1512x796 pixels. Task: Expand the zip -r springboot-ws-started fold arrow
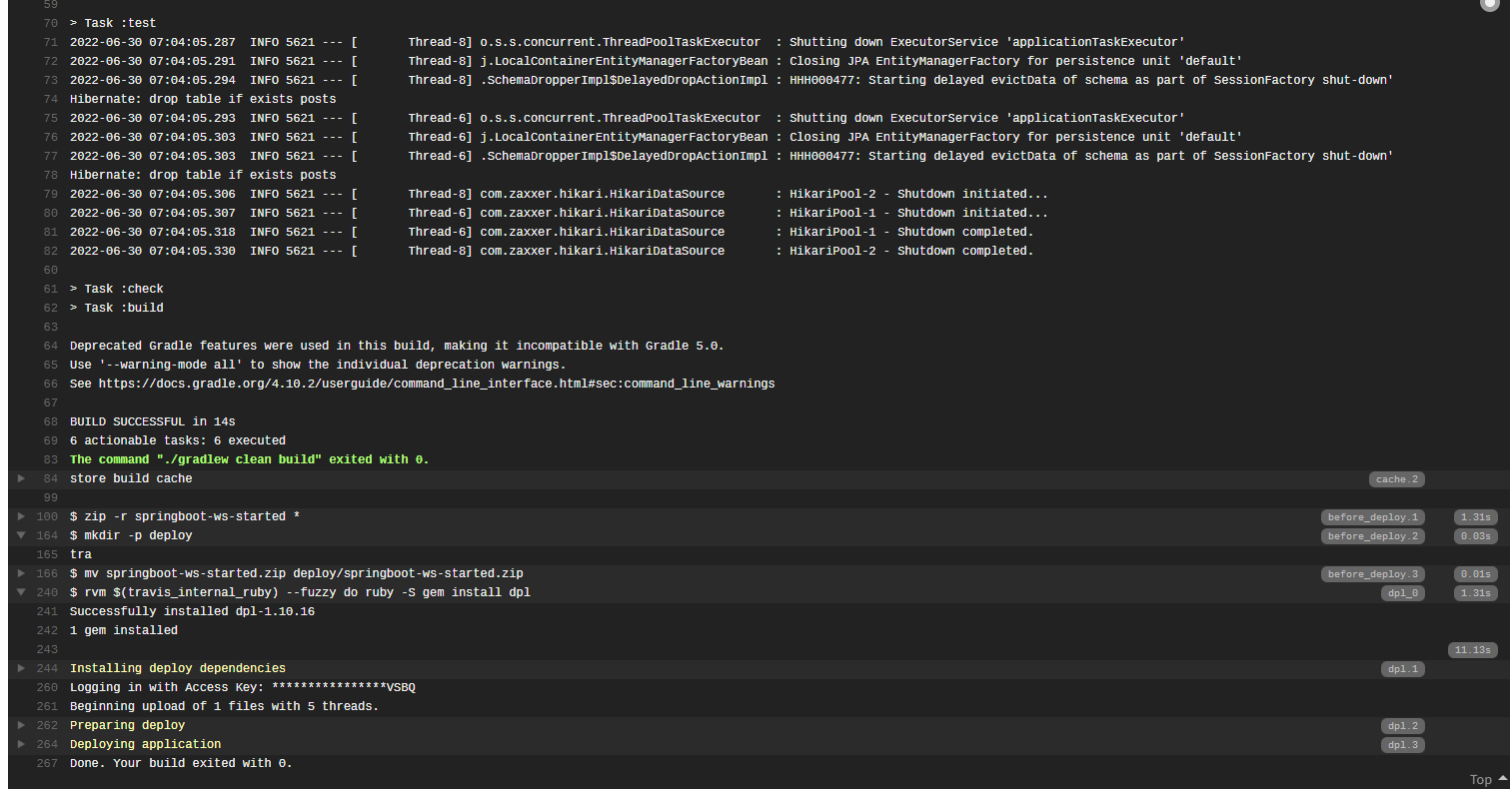(x=21, y=516)
